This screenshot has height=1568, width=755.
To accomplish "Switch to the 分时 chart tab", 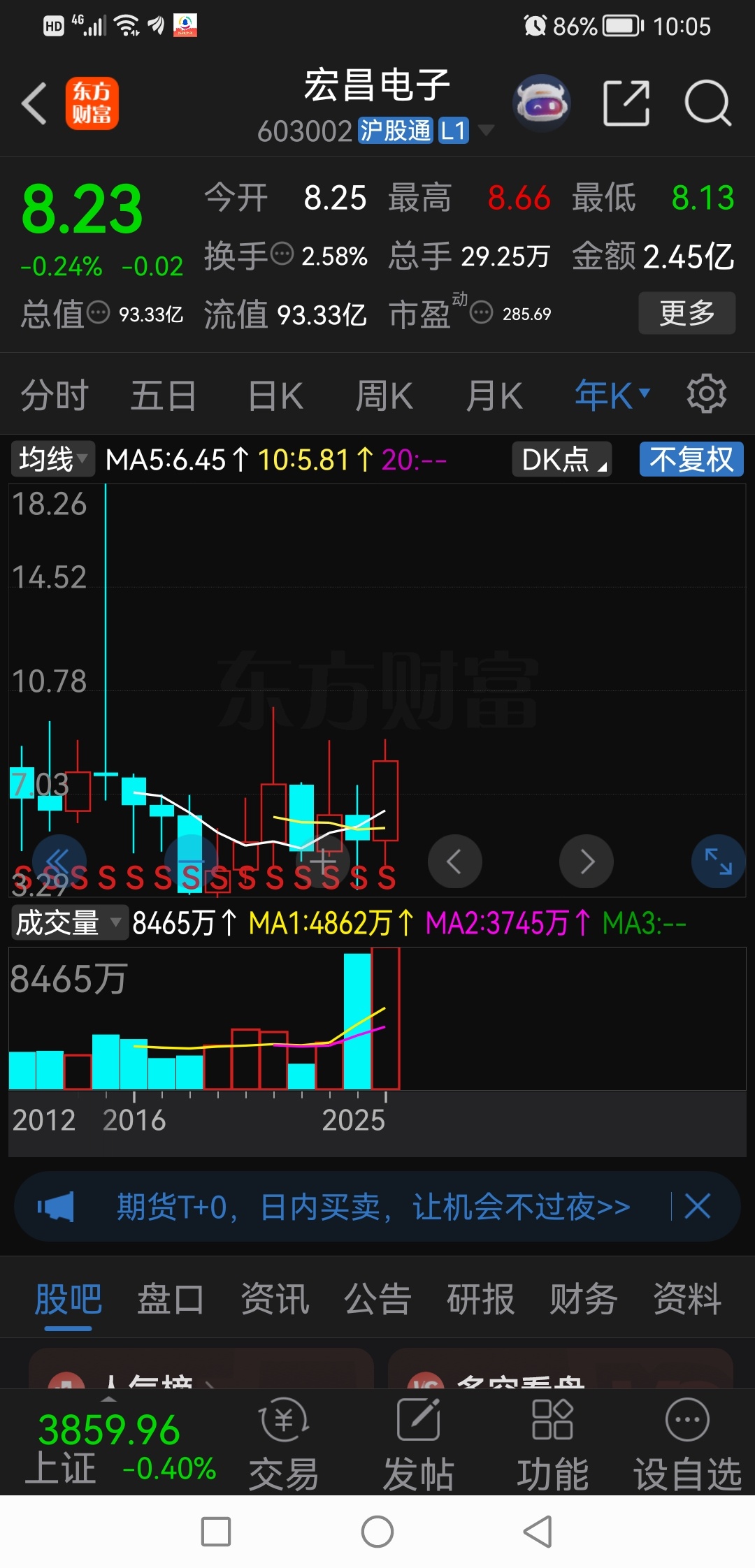I will coord(55,395).
